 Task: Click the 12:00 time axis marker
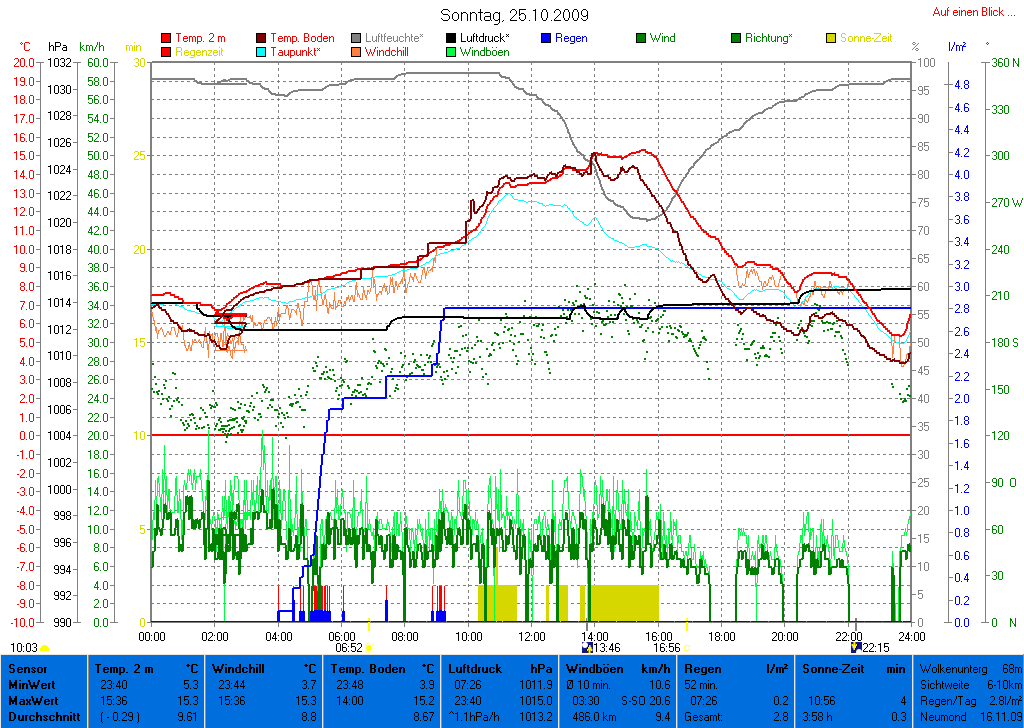[531, 635]
